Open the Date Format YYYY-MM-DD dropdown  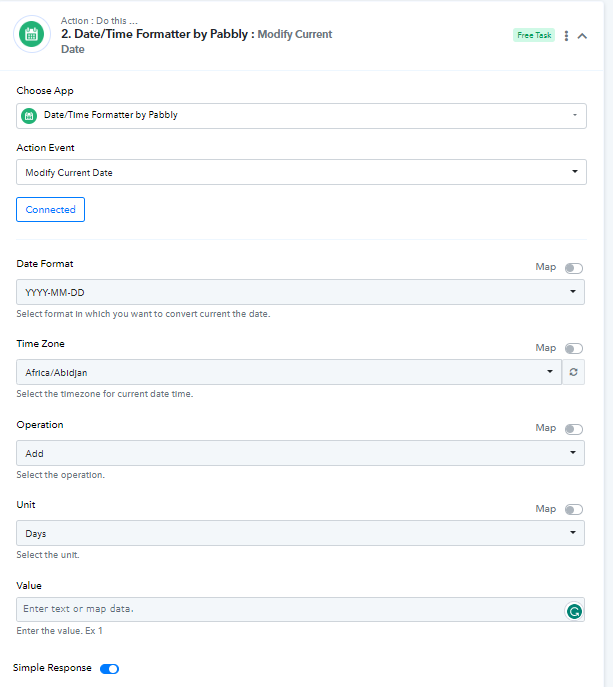[x=300, y=292]
